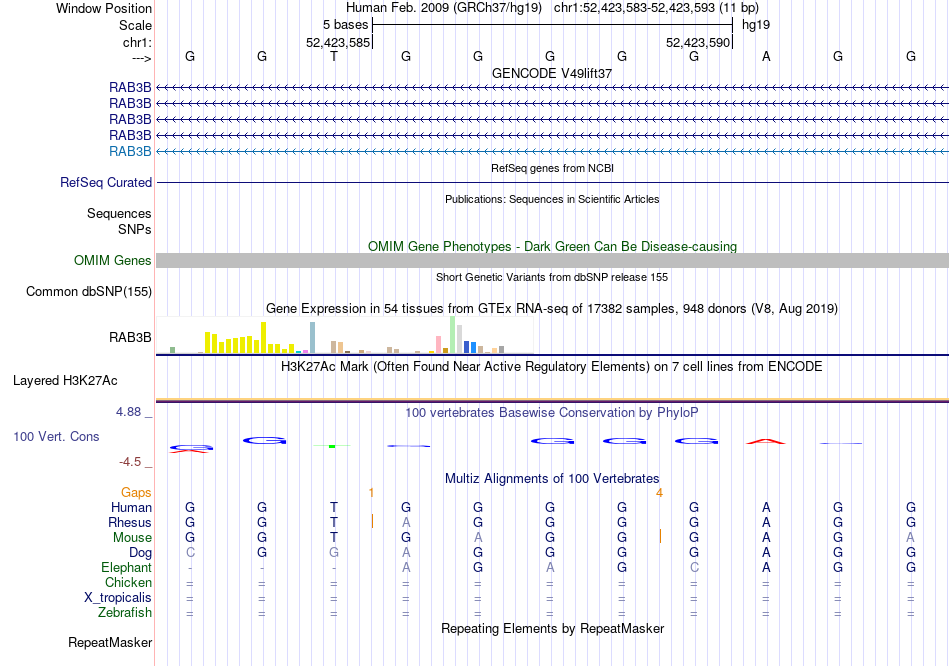Click the red A in the conservation logo
The width and height of the screenshot is (950, 666).
click(766, 441)
